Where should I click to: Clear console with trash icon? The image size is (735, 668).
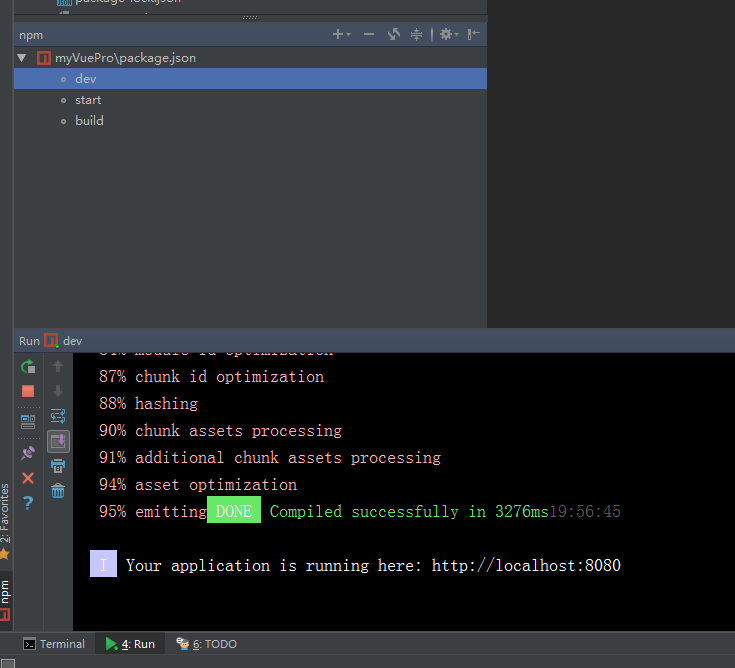tap(58, 491)
